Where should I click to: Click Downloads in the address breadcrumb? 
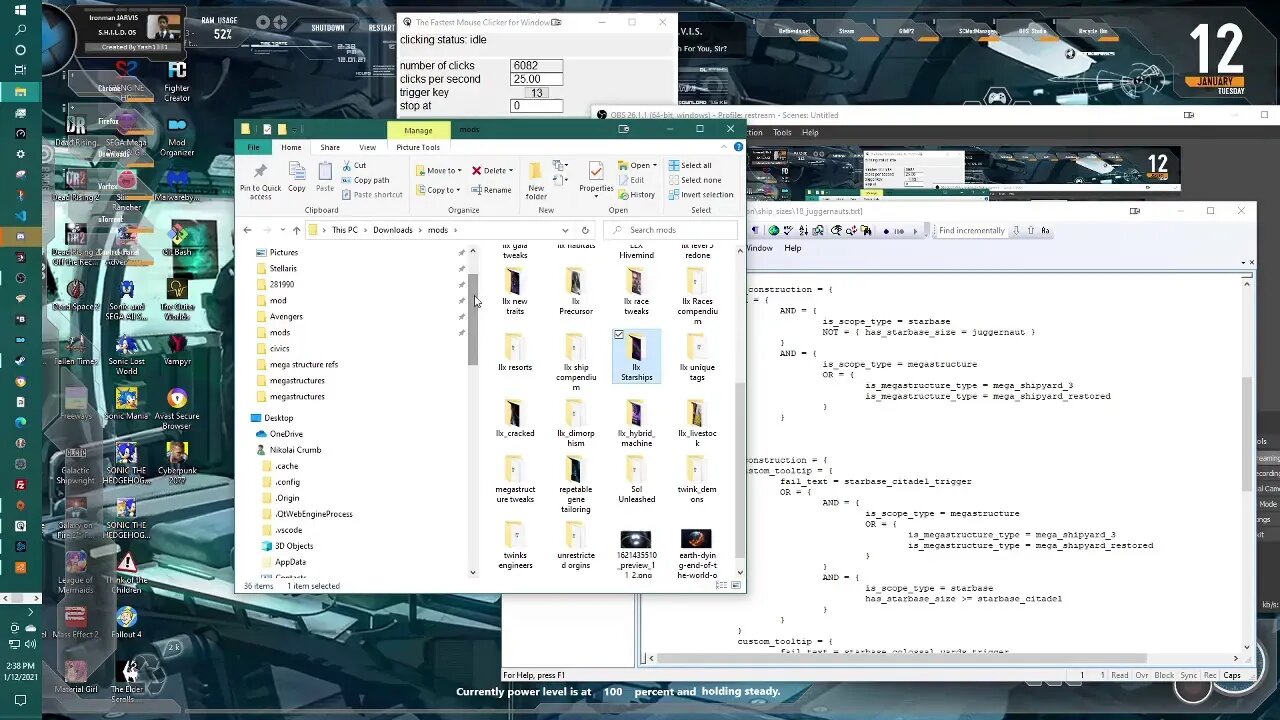(x=392, y=230)
